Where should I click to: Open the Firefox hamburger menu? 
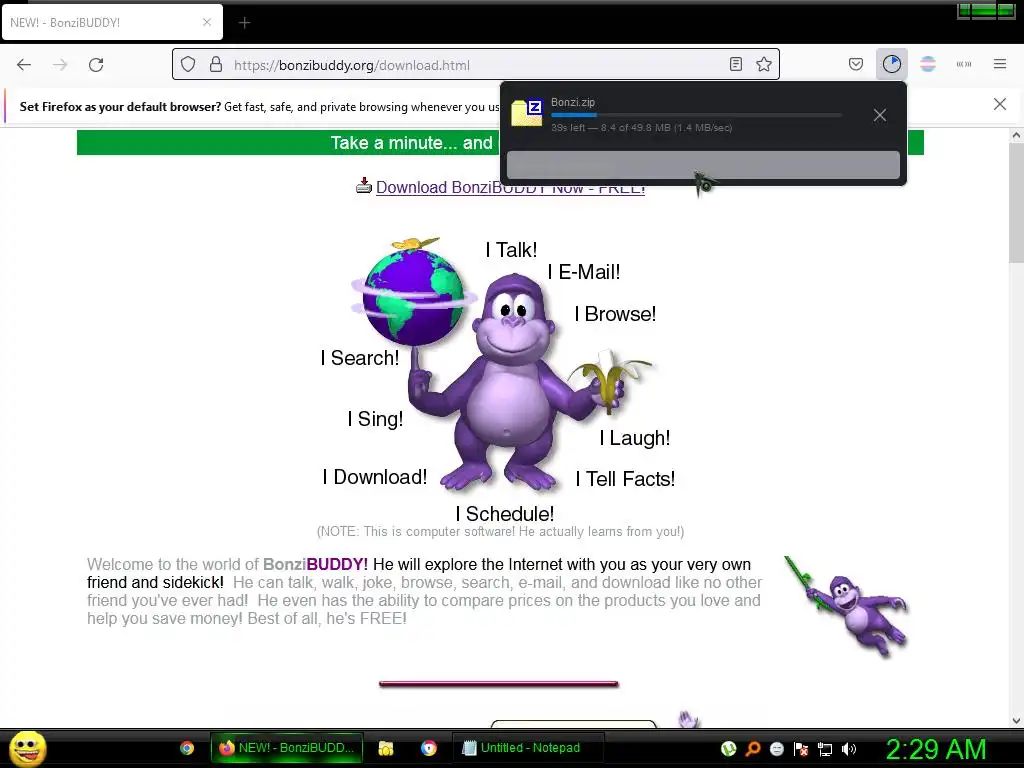point(1000,64)
